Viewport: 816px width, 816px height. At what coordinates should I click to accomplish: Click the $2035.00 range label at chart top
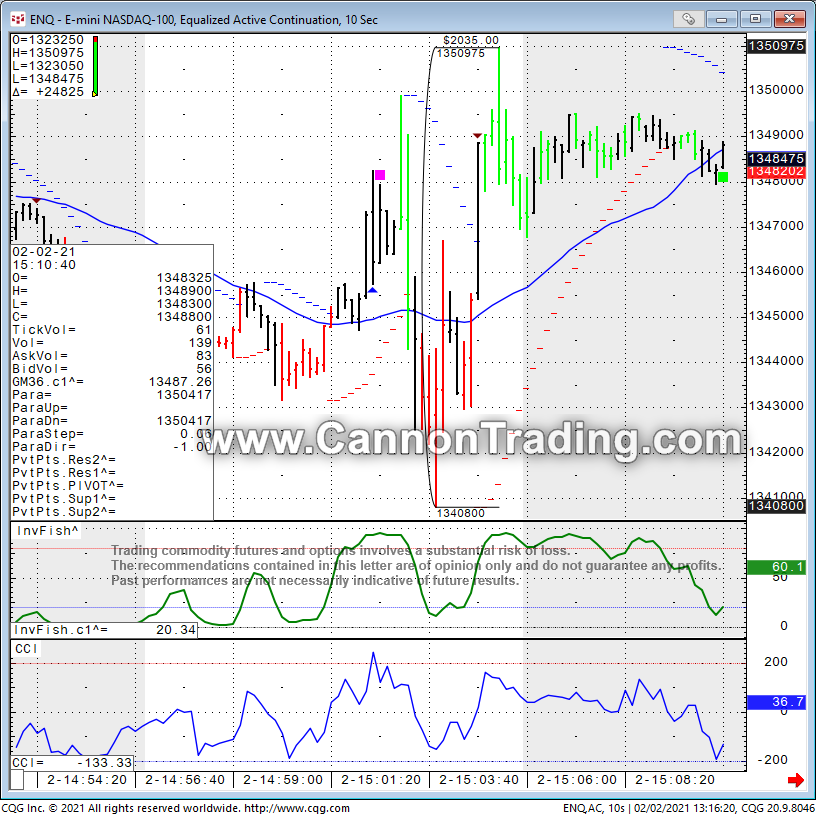470,40
